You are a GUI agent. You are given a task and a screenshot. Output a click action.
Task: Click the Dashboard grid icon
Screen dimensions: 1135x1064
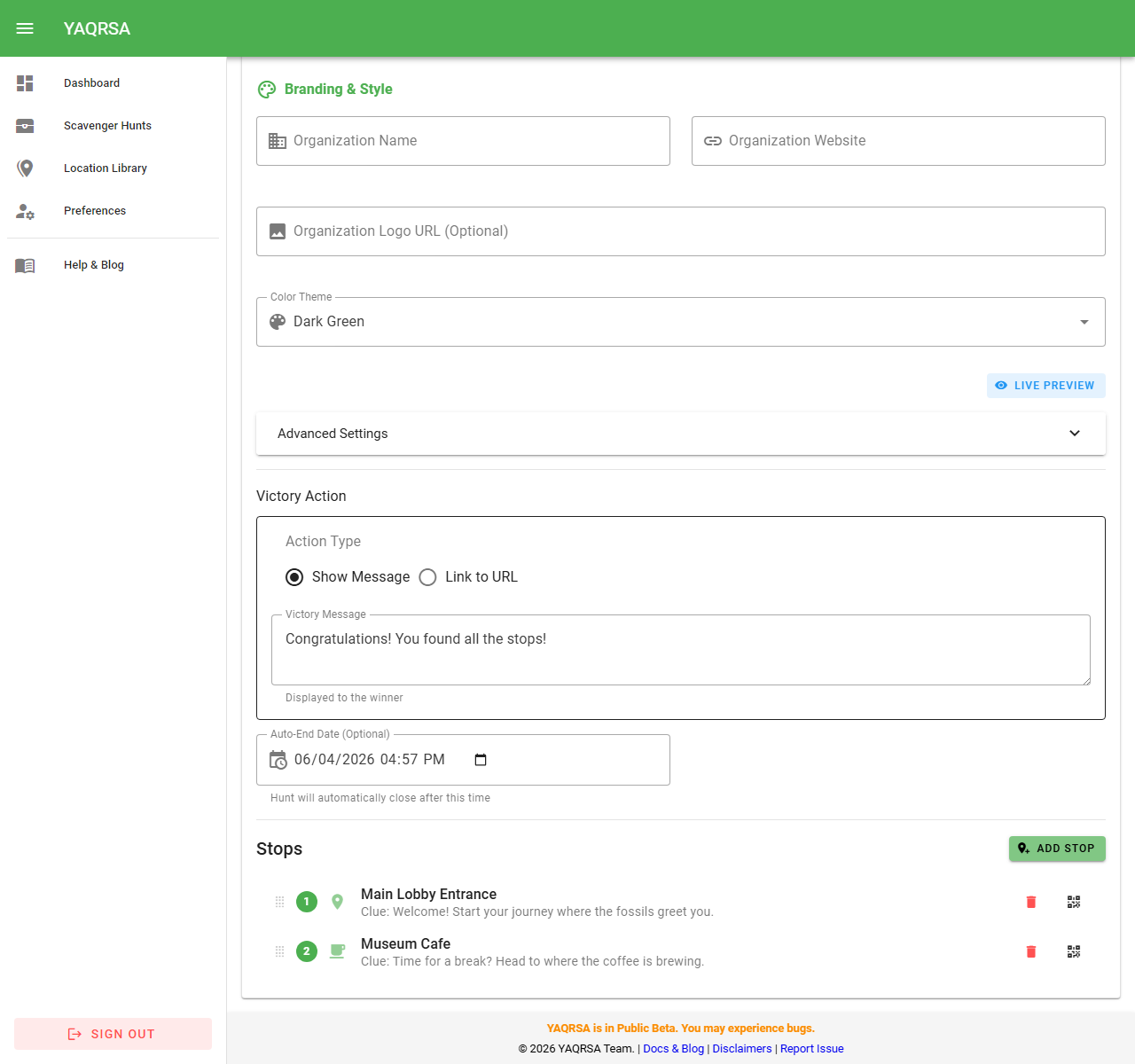click(x=25, y=83)
